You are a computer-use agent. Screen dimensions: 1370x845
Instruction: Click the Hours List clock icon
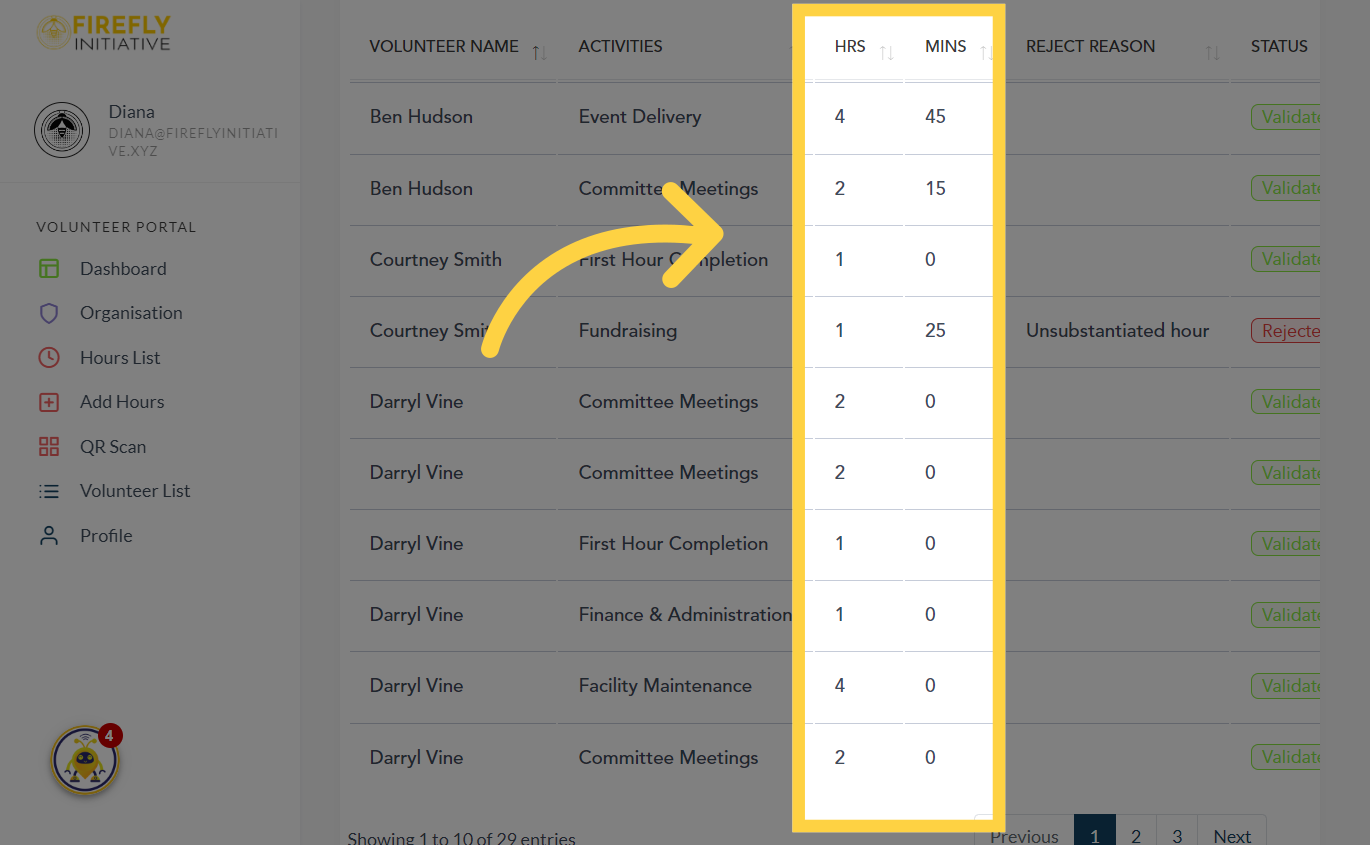(x=49, y=358)
